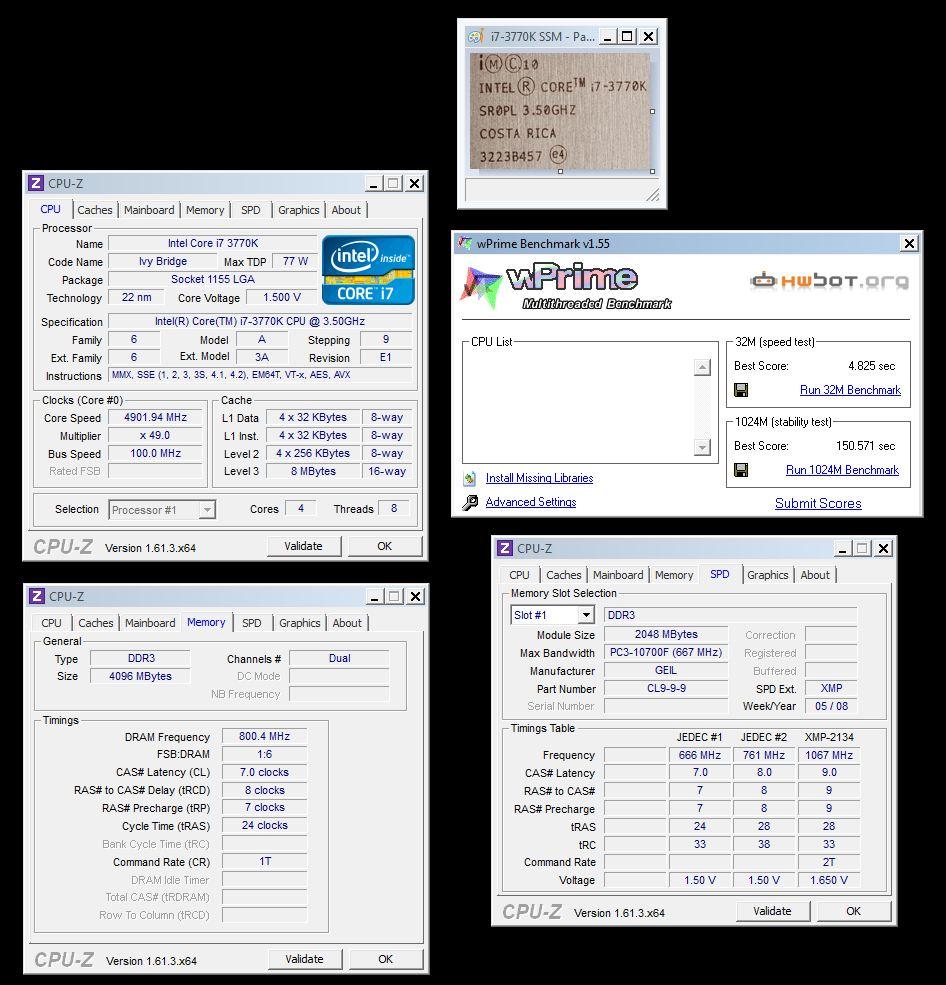The width and height of the screenshot is (946, 985).
Task: Click OK in the top-left CPU-Z window
Action: pyautogui.click(x=384, y=546)
